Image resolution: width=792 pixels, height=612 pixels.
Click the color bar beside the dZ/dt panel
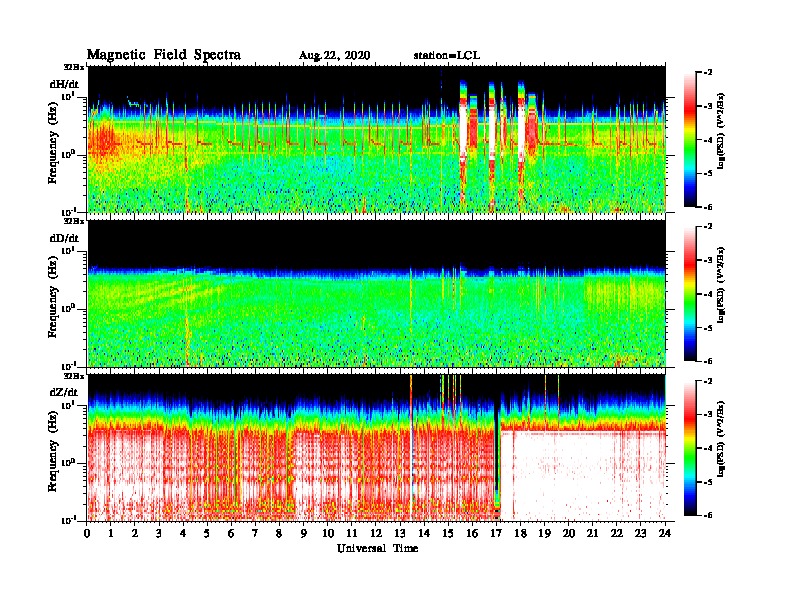[690, 448]
